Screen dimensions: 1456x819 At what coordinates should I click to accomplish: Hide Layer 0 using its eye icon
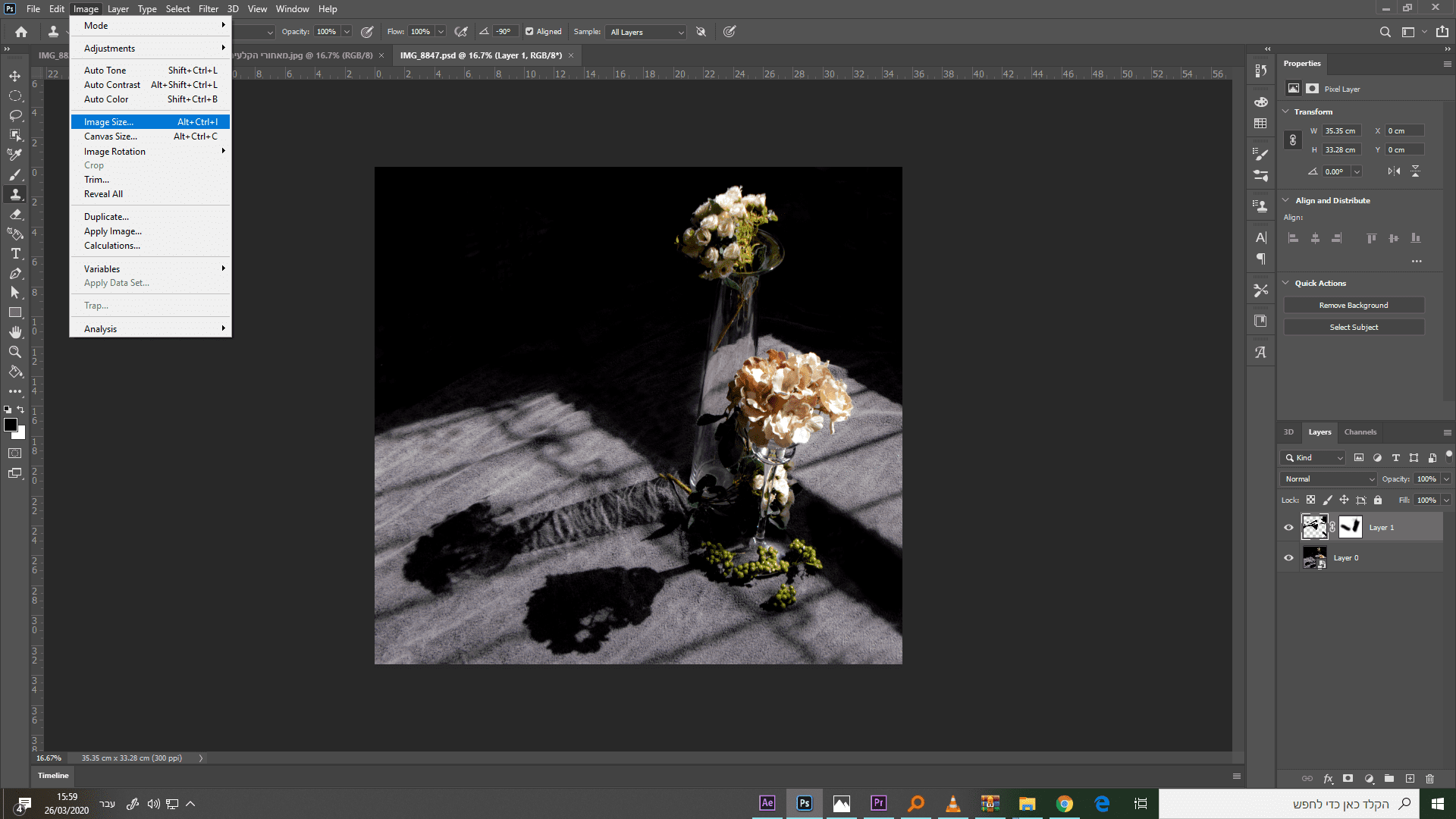click(x=1288, y=558)
